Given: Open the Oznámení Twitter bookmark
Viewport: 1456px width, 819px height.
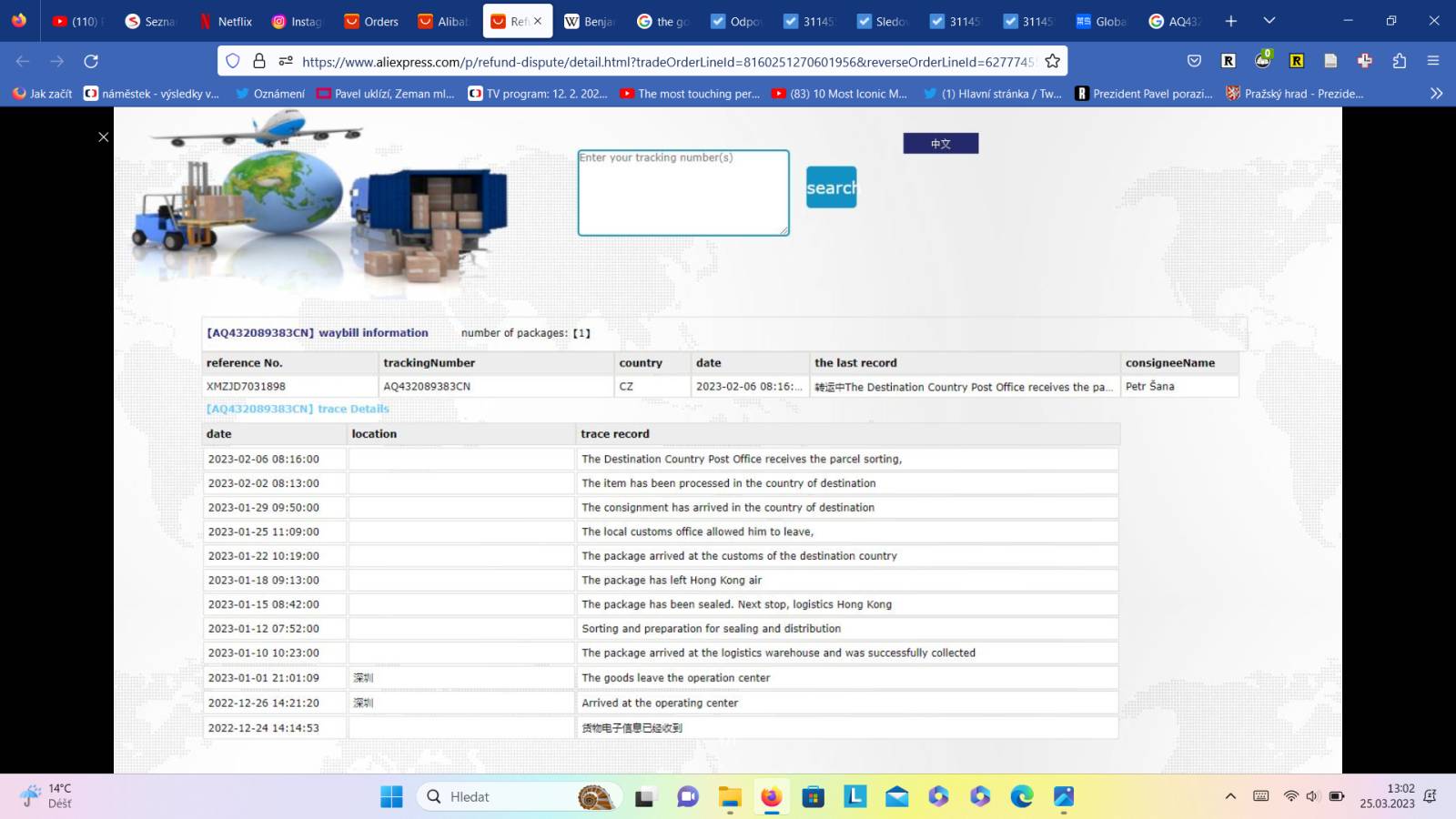Looking at the screenshot, I should coord(270,93).
